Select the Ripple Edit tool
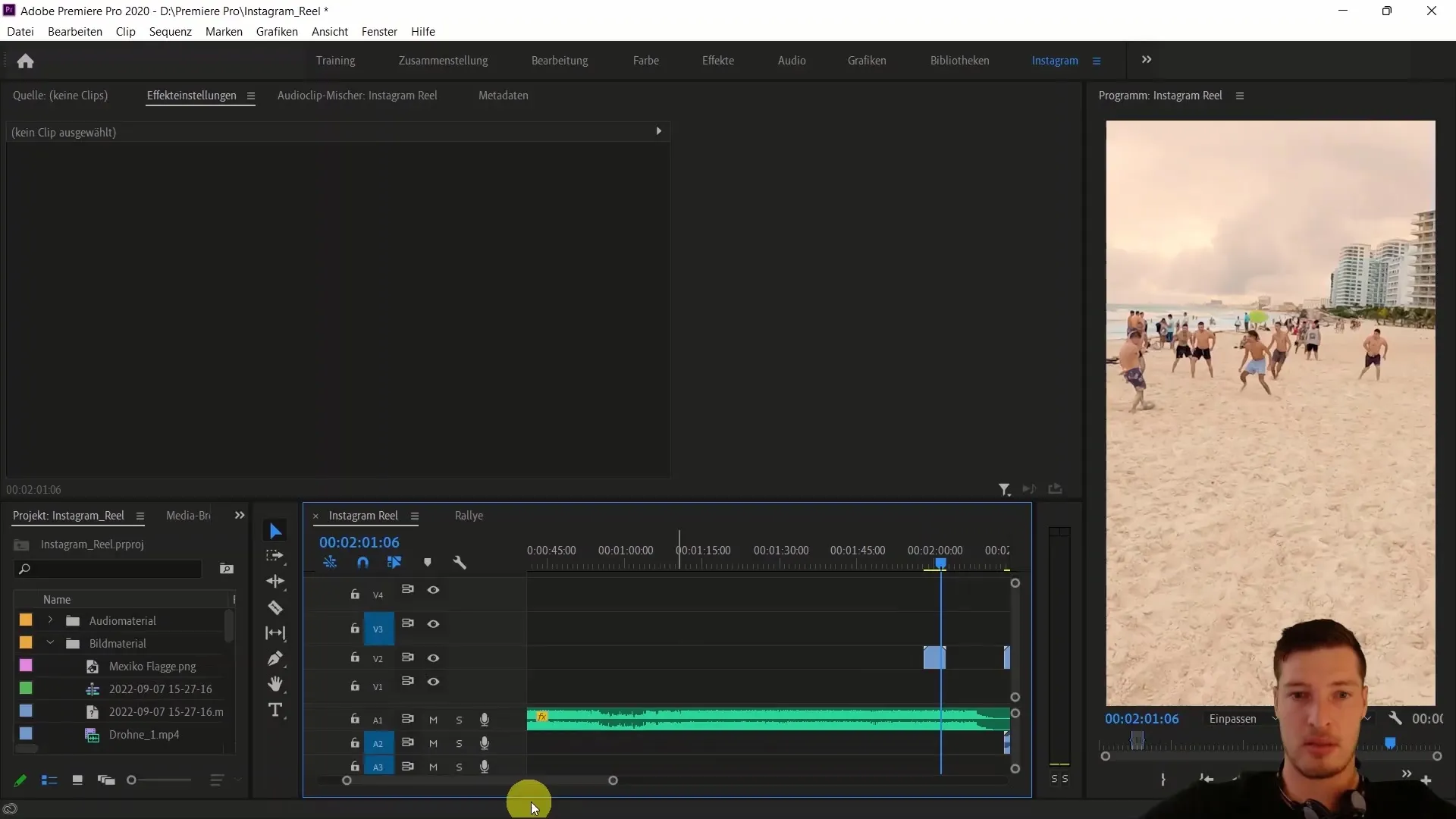Viewport: 1456px width, 819px height. pos(275,582)
